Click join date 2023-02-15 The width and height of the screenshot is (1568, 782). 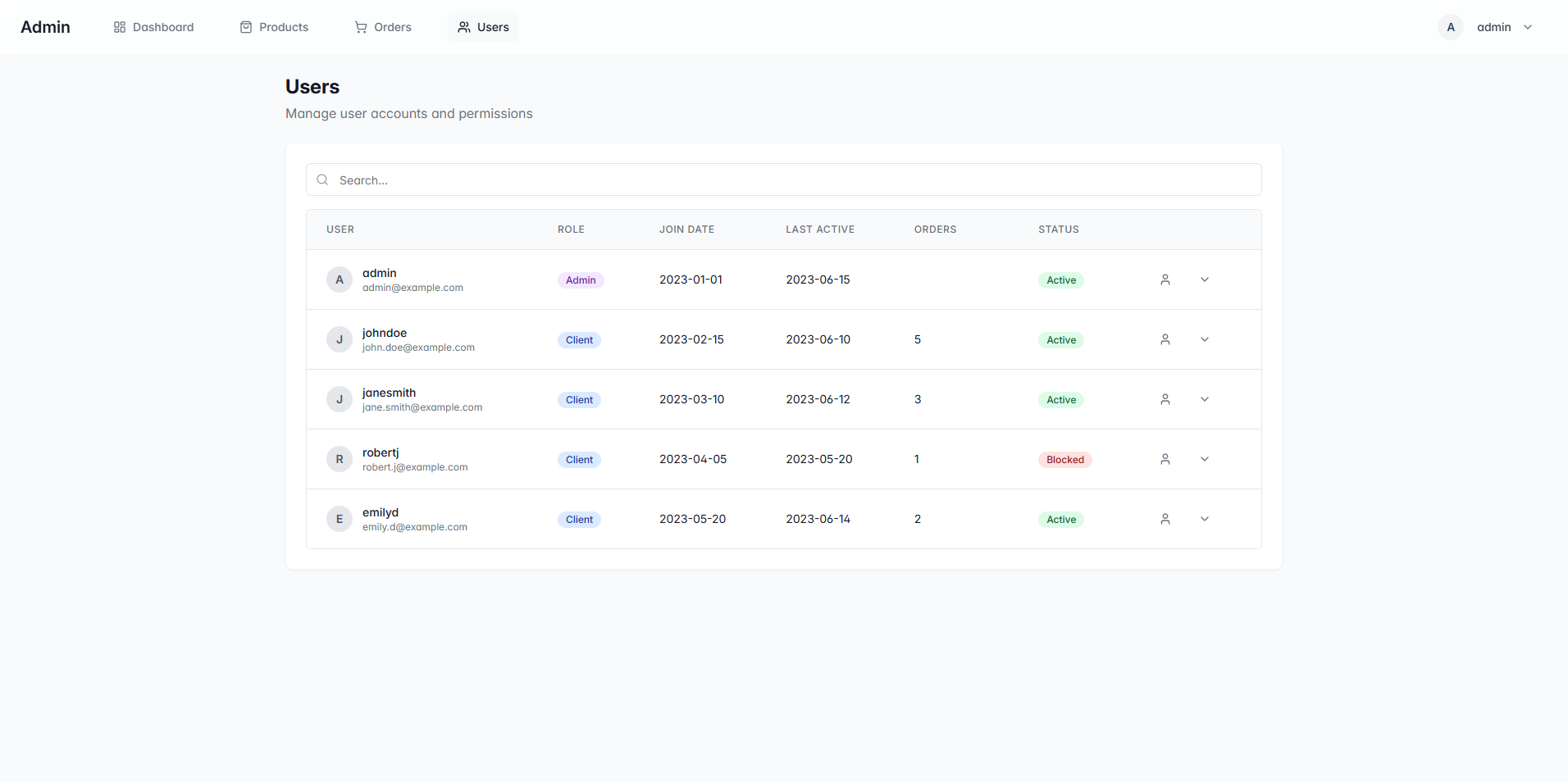(691, 339)
